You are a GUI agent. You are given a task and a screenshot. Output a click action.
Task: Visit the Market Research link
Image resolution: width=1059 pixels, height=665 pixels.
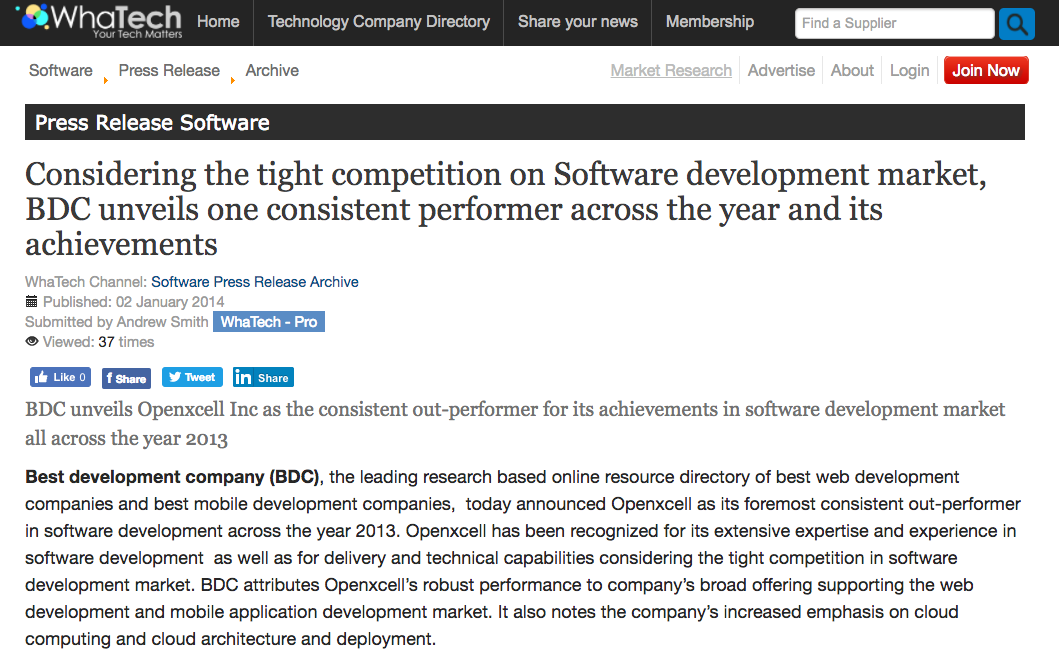(671, 70)
